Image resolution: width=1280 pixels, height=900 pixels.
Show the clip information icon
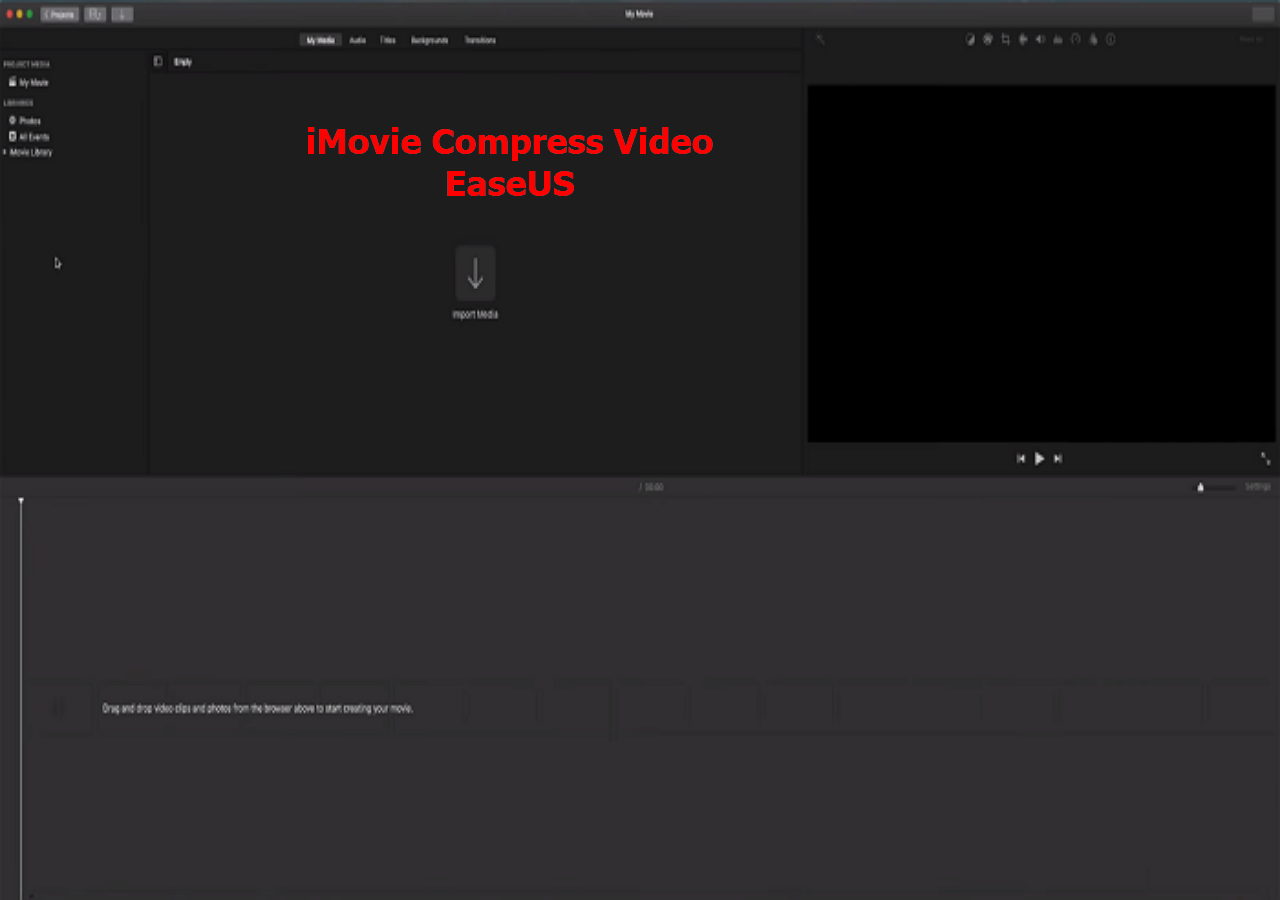pos(1110,40)
